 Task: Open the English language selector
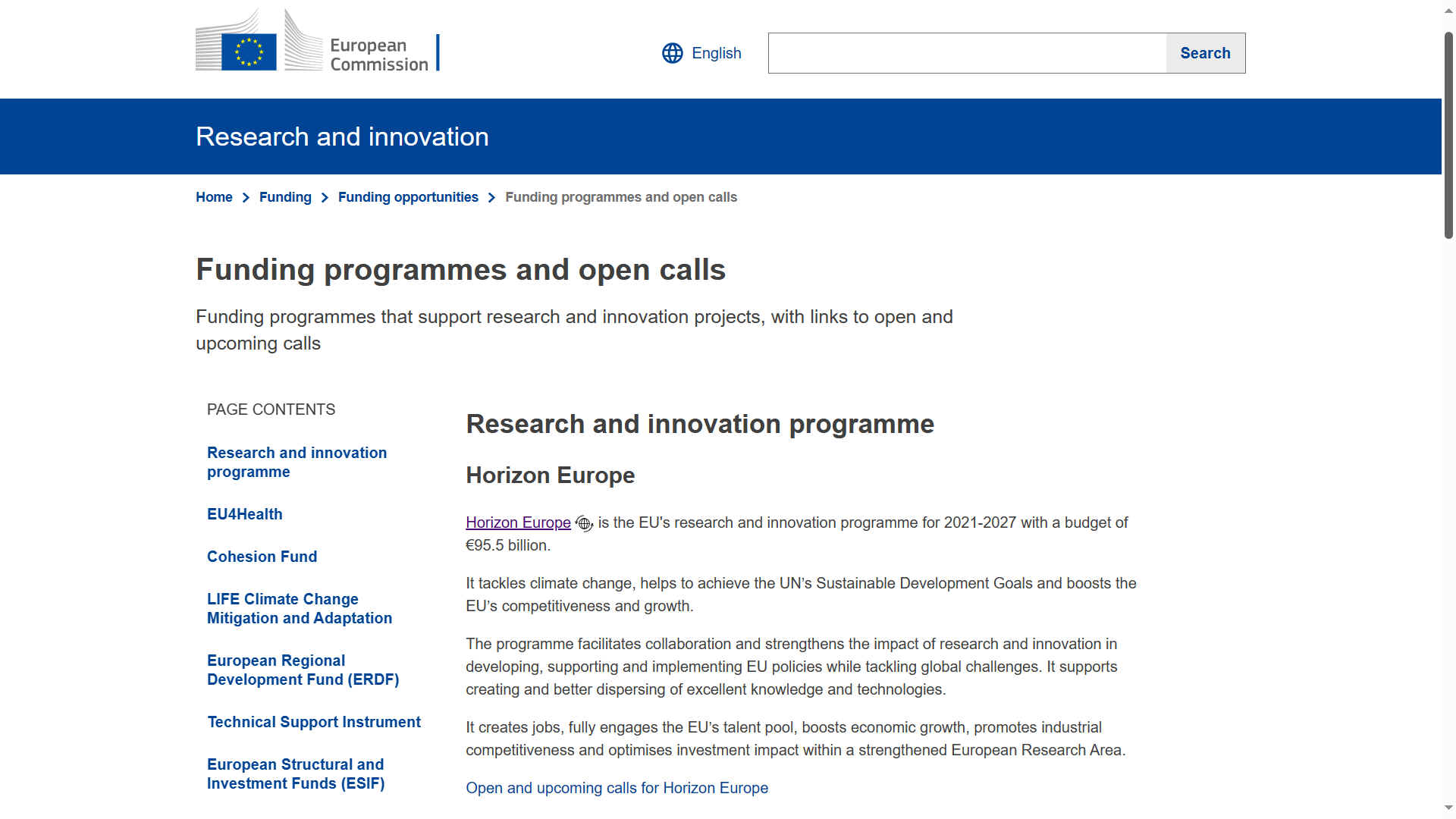pyautogui.click(x=701, y=53)
